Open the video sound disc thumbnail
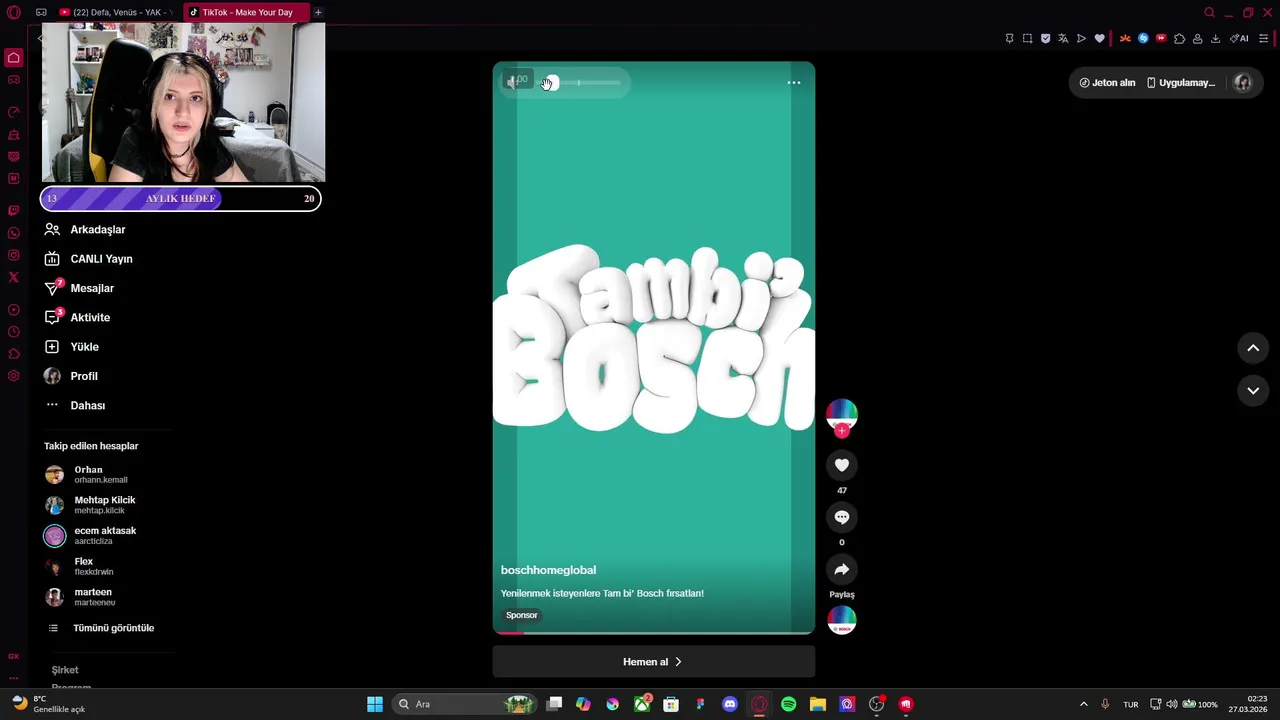The height and width of the screenshot is (720, 1280). (x=842, y=620)
